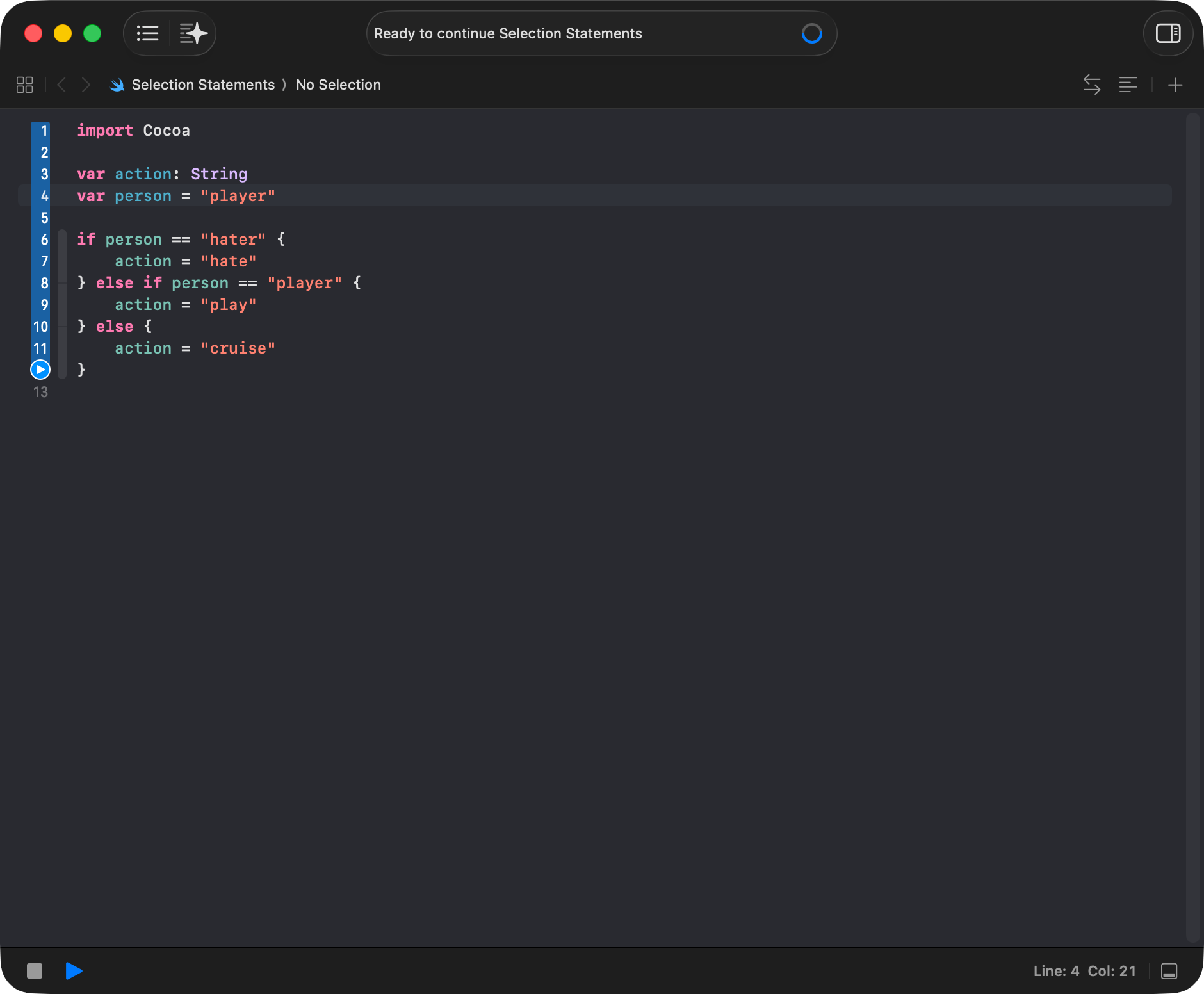1204x994 pixels.
Task: Go back with the left chevron
Action: [61, 85]
